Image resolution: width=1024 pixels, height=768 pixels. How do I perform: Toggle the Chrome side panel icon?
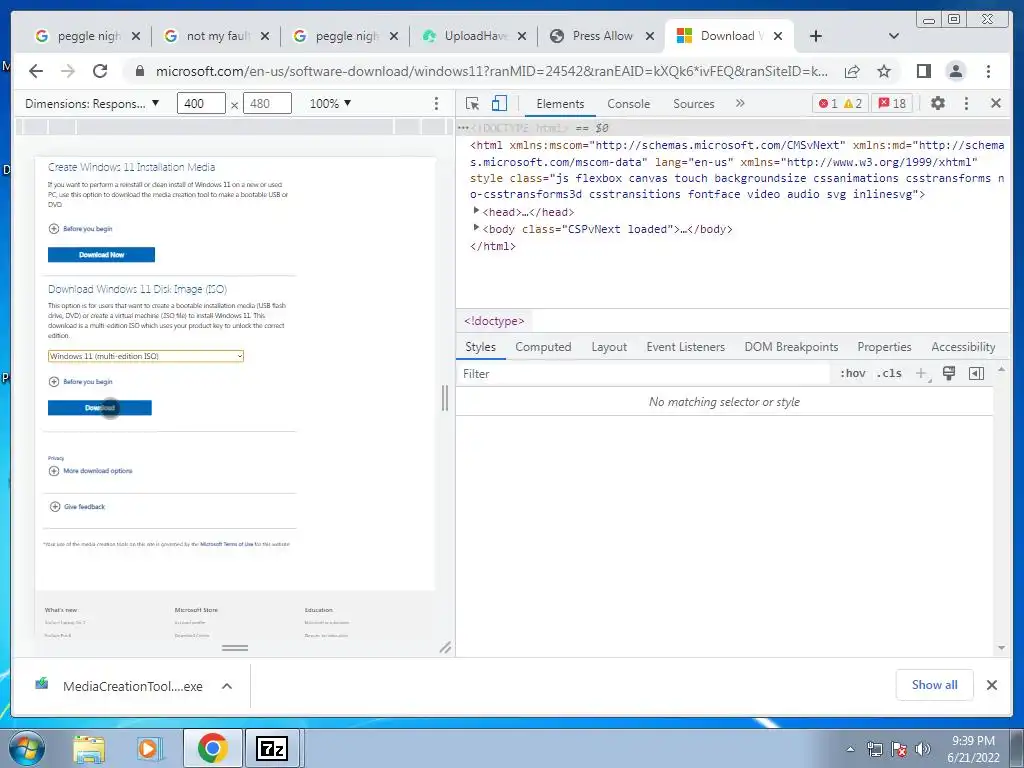coord(923,71)
